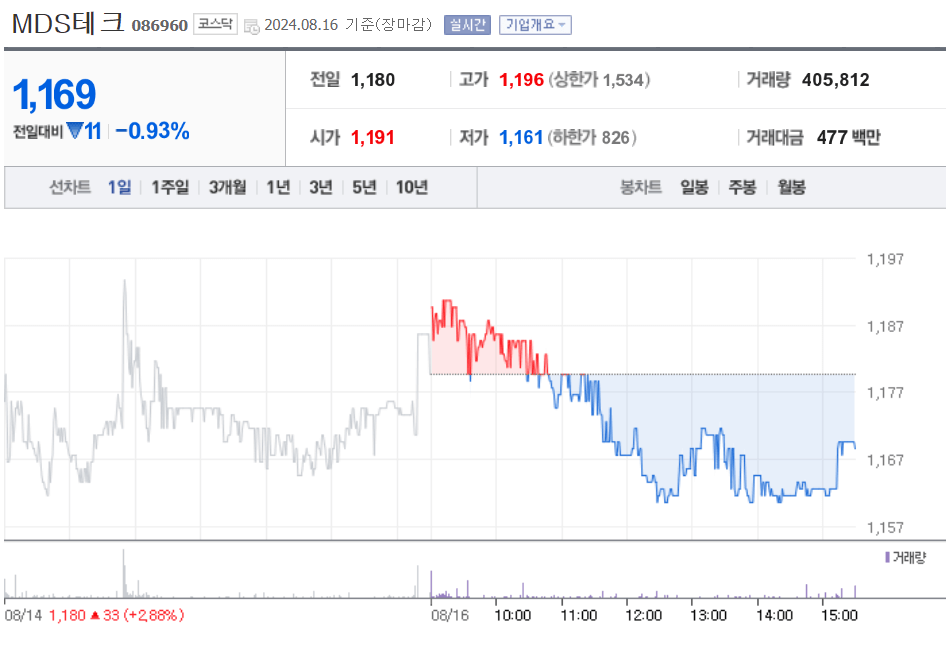Click the 14:00 x-axis time label
This screenshot has width=946, height=649.
(775, 615)
